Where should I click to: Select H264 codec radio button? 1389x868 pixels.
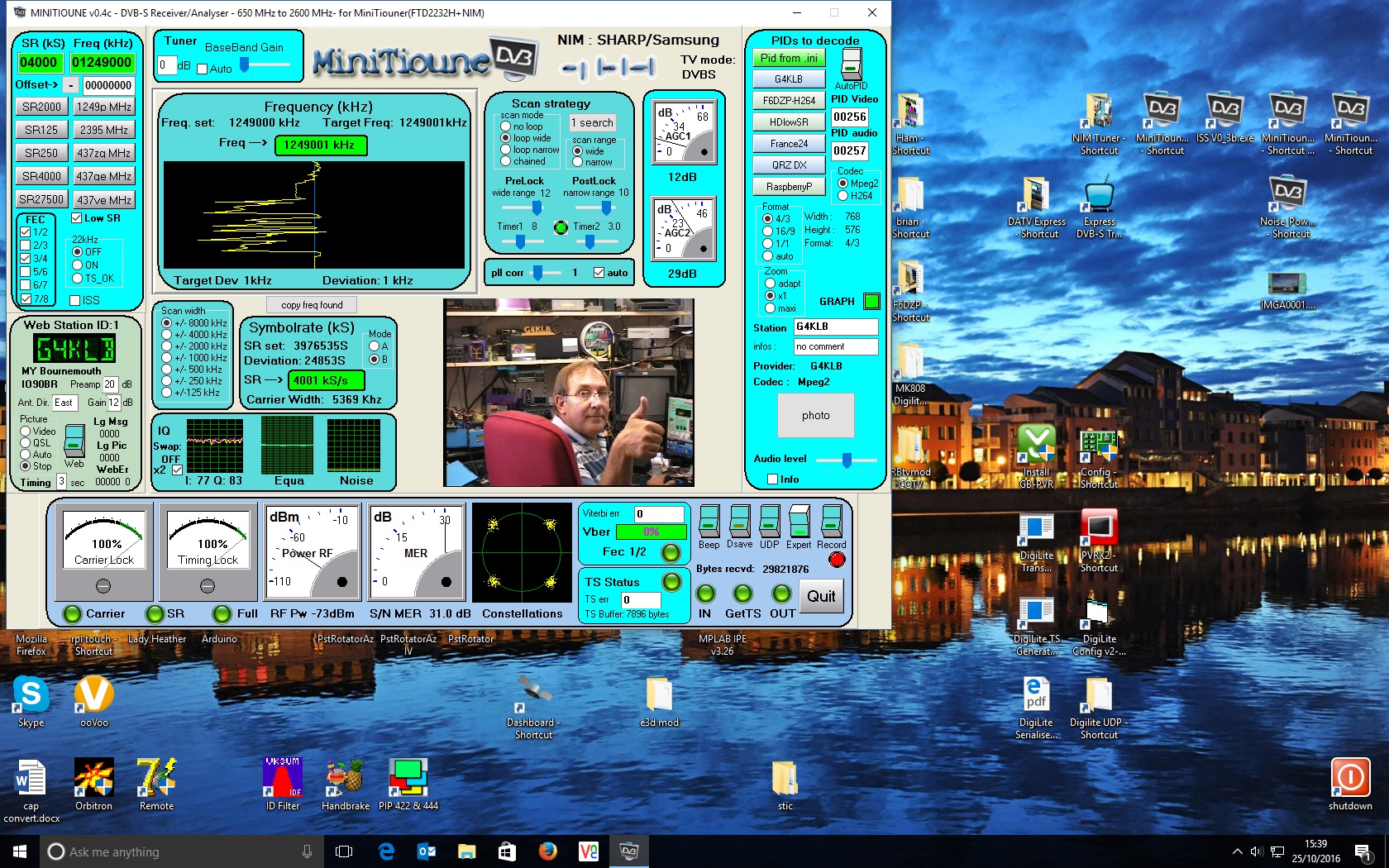coord(843,196)
